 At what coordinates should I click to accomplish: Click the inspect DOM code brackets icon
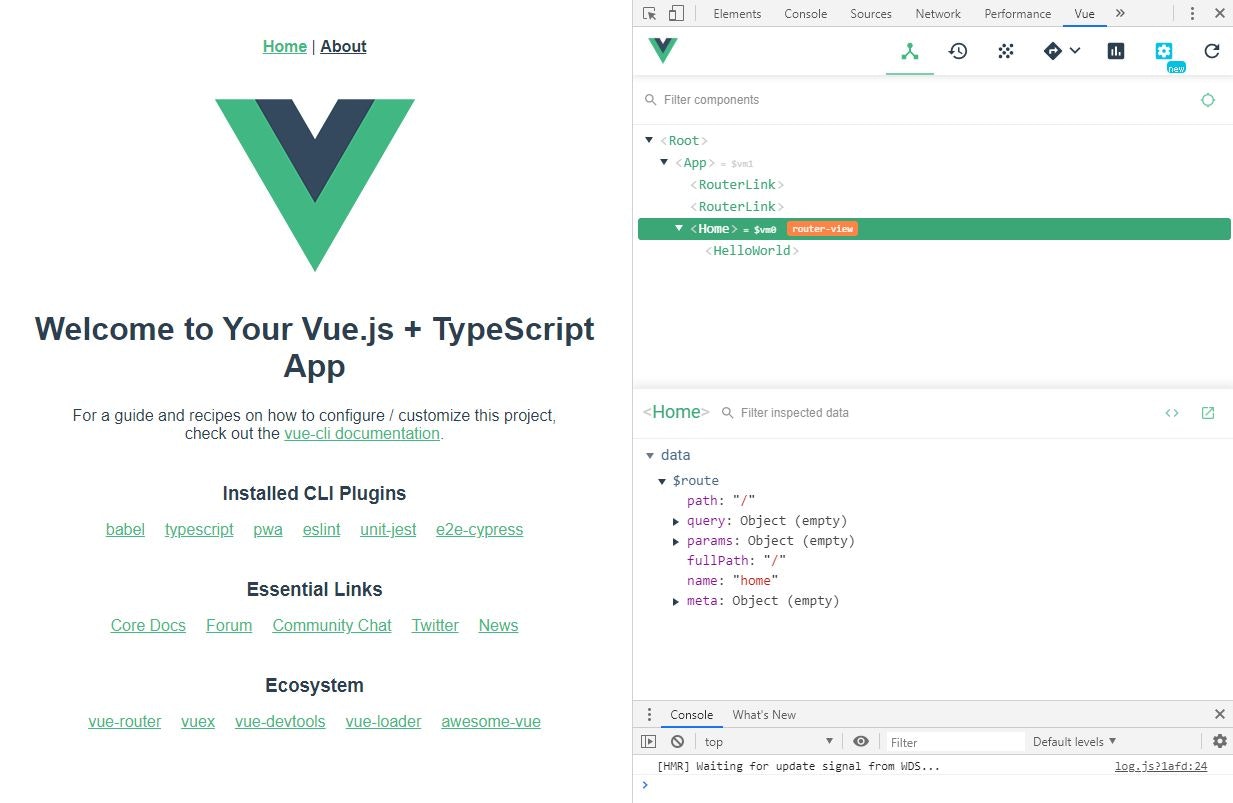tap(1172, 413)
